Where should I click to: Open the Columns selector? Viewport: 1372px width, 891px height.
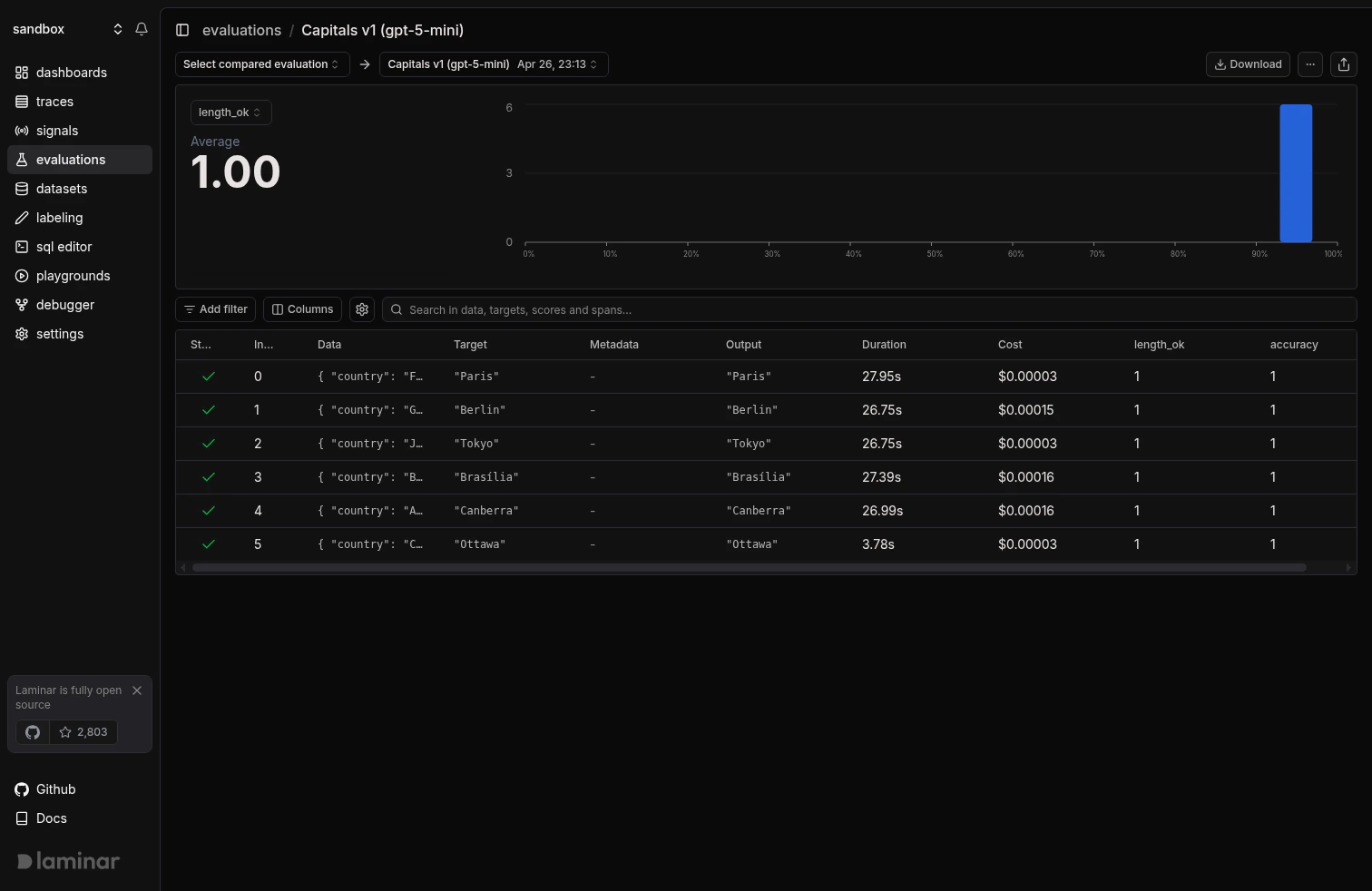tap(302, 309)
